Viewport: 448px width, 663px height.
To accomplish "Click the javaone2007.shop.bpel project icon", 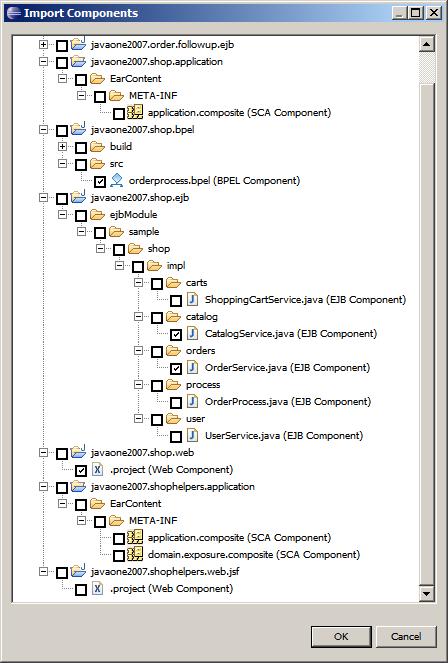I will (79, 129).
